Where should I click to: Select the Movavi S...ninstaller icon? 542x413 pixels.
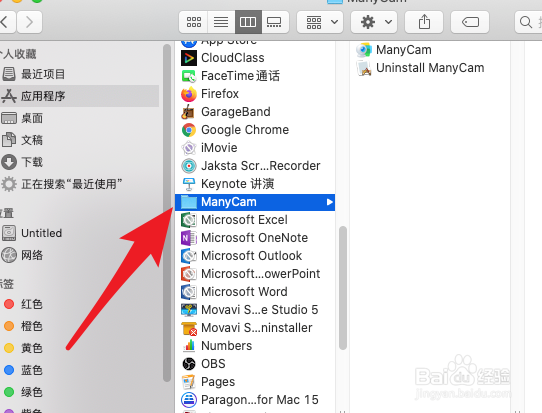point(189,328)
